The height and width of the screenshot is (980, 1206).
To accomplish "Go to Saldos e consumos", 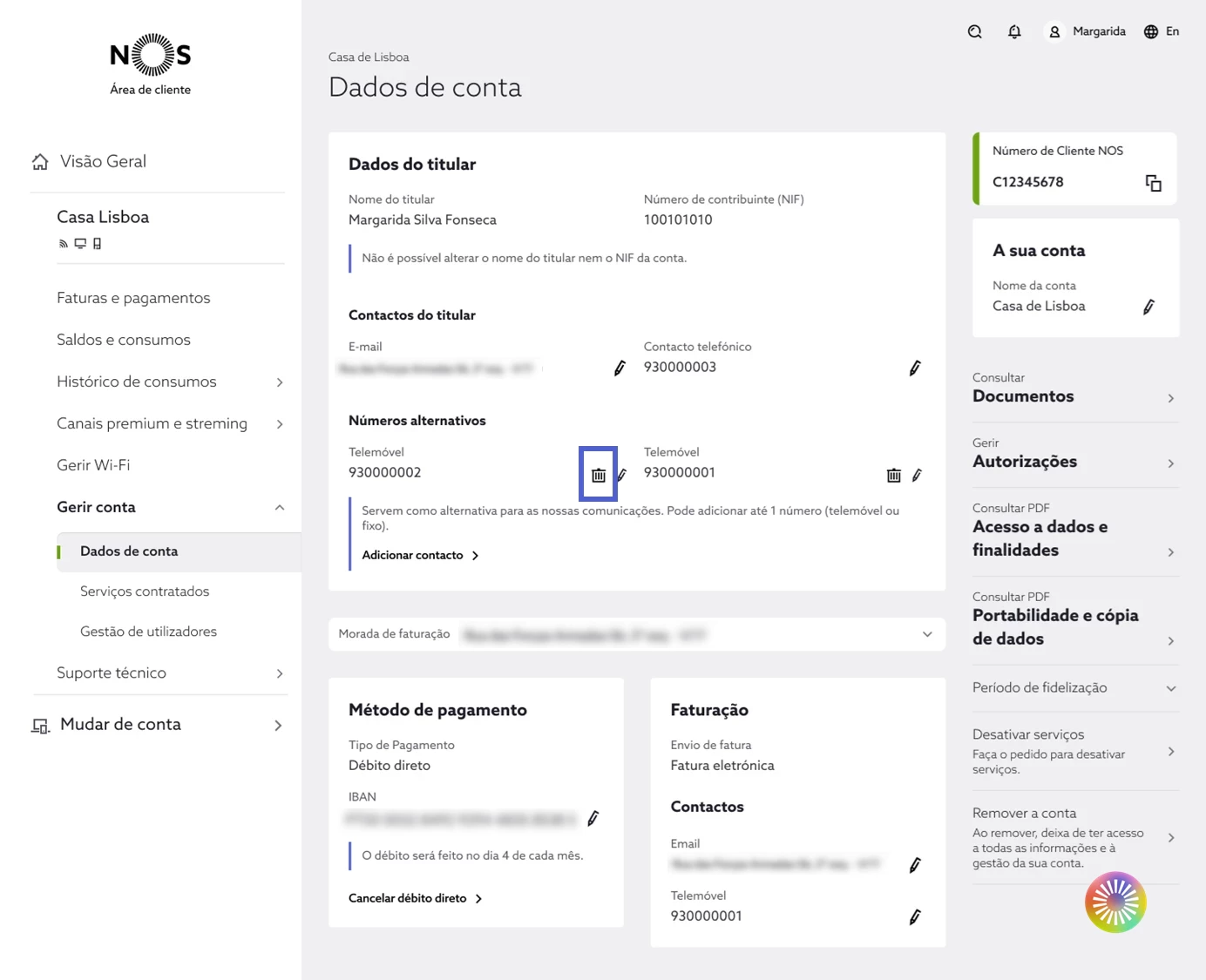I will coord(124,340).
